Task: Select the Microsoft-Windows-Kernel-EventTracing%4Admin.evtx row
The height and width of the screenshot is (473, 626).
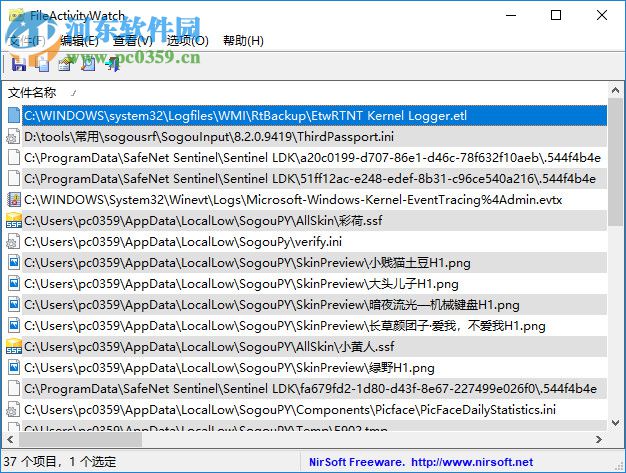Action: (314, 200)
